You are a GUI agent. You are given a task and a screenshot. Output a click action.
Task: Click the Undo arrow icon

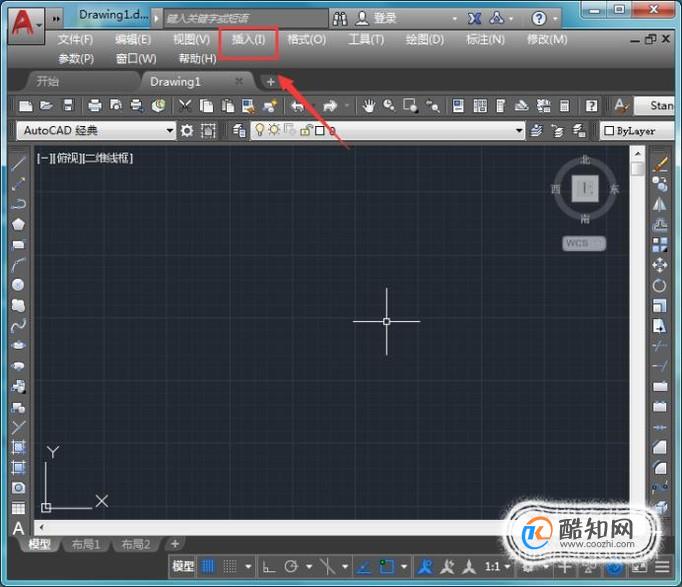point(297,106)
